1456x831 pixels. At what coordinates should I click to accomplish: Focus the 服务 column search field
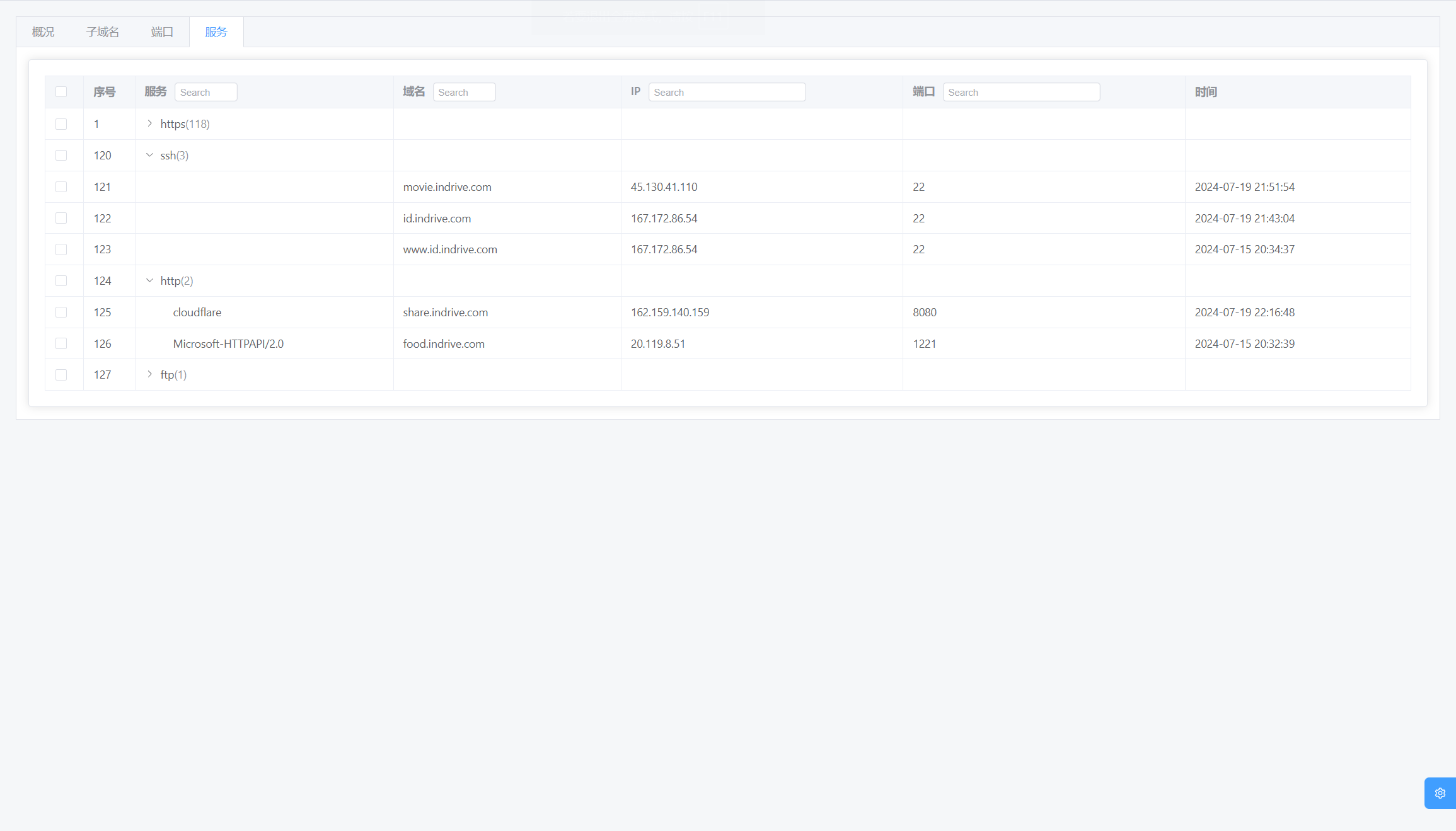click(205, 92)
